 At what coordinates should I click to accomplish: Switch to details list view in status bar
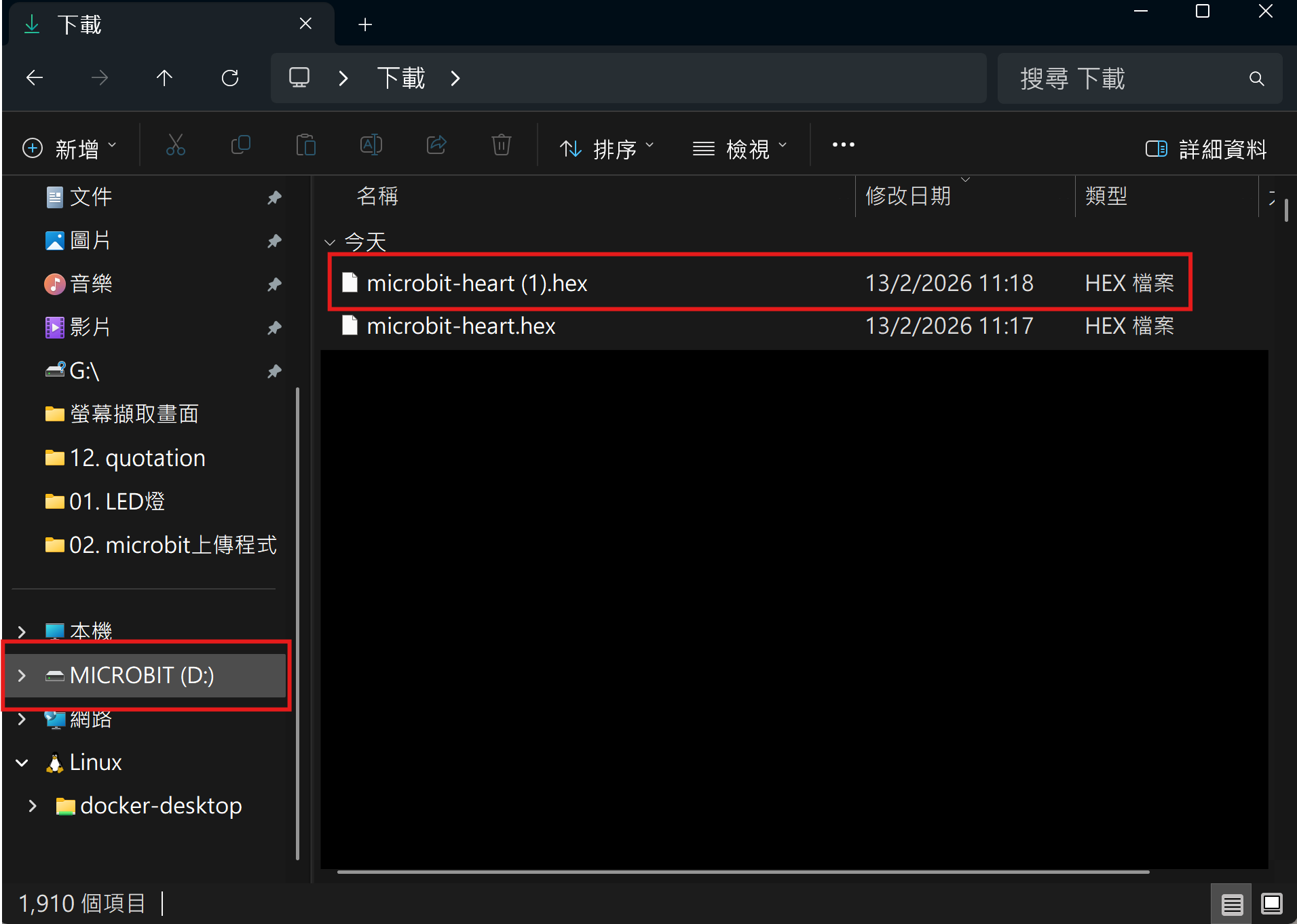1232,904
